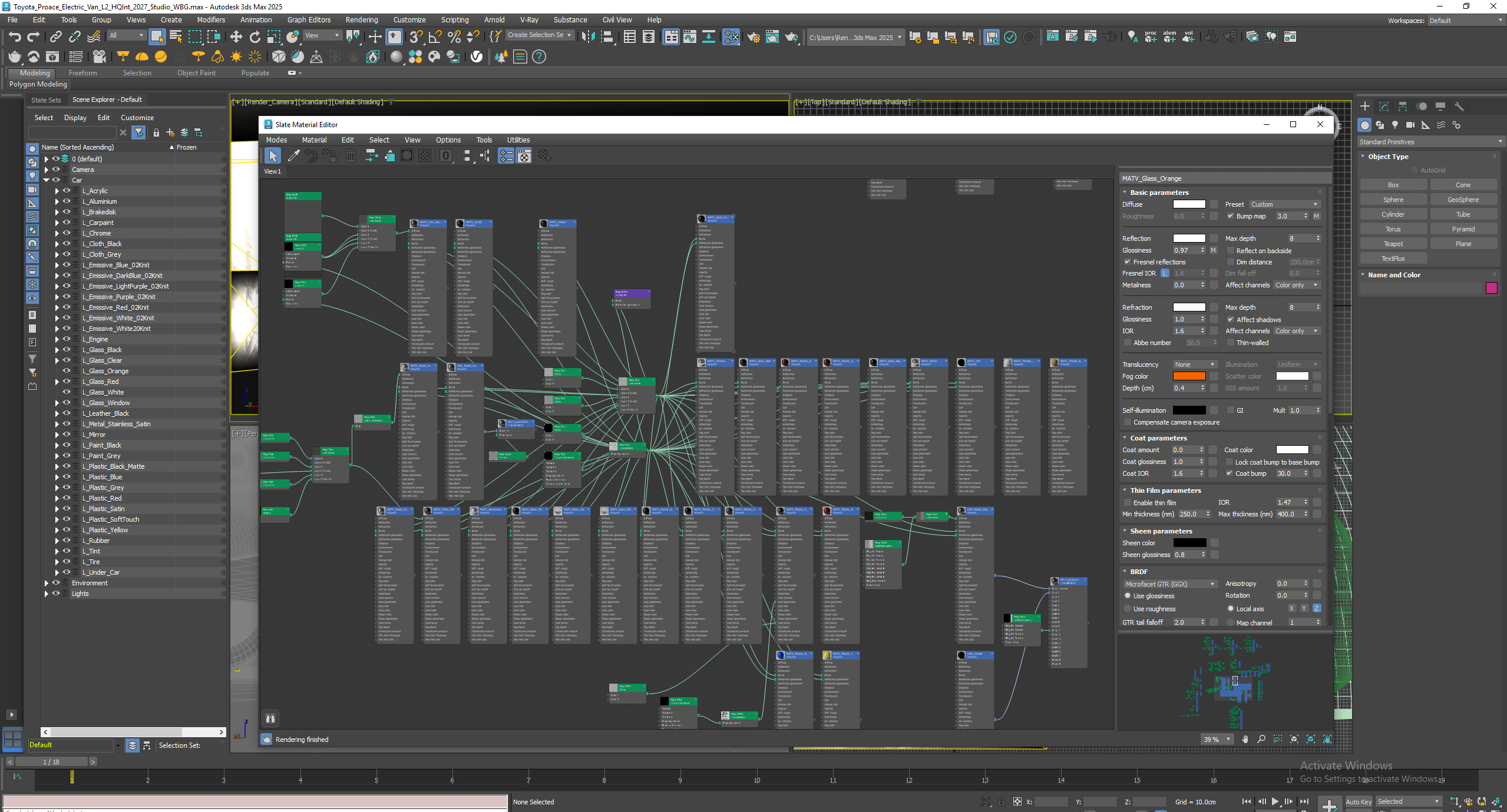This screenshot has width=1507, height=812.
Task: Switch to Lights category in Create panel
Action: click(x=1395, y=125)
